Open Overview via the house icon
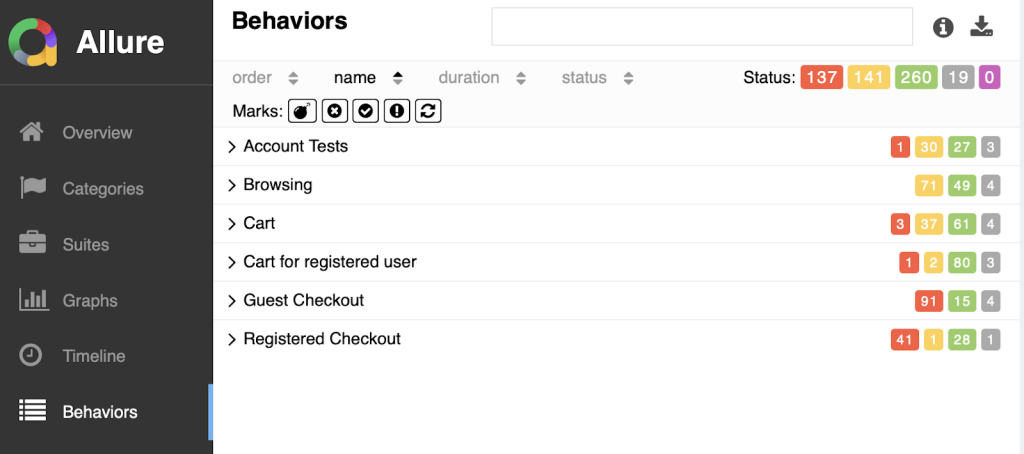Screen dimensions: 1024x454 click(x=33, y=132)
